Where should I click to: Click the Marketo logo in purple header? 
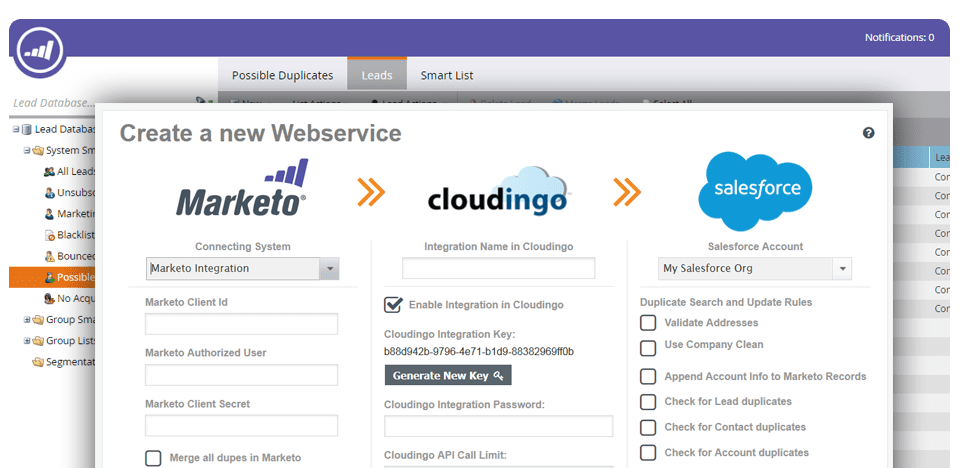click(x=39, y=51)
